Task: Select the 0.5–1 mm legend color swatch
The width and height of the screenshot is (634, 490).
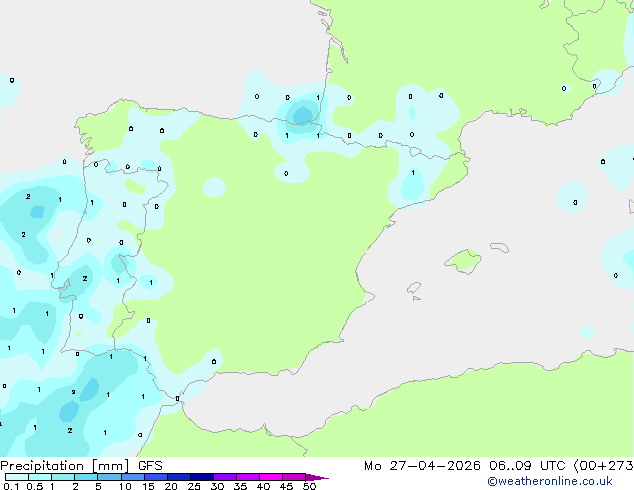Action: click(40, 477)
